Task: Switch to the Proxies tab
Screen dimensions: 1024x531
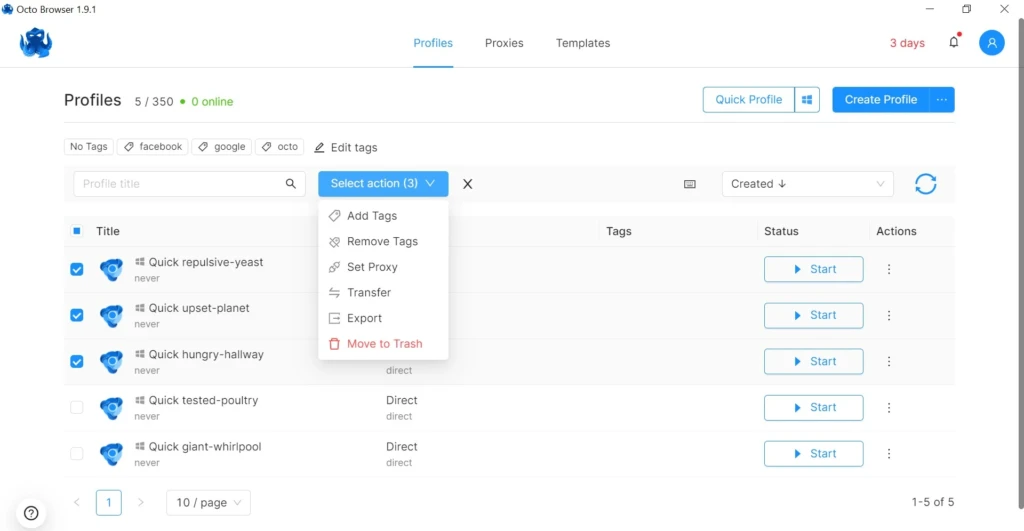Action: [x=504, y=43]
